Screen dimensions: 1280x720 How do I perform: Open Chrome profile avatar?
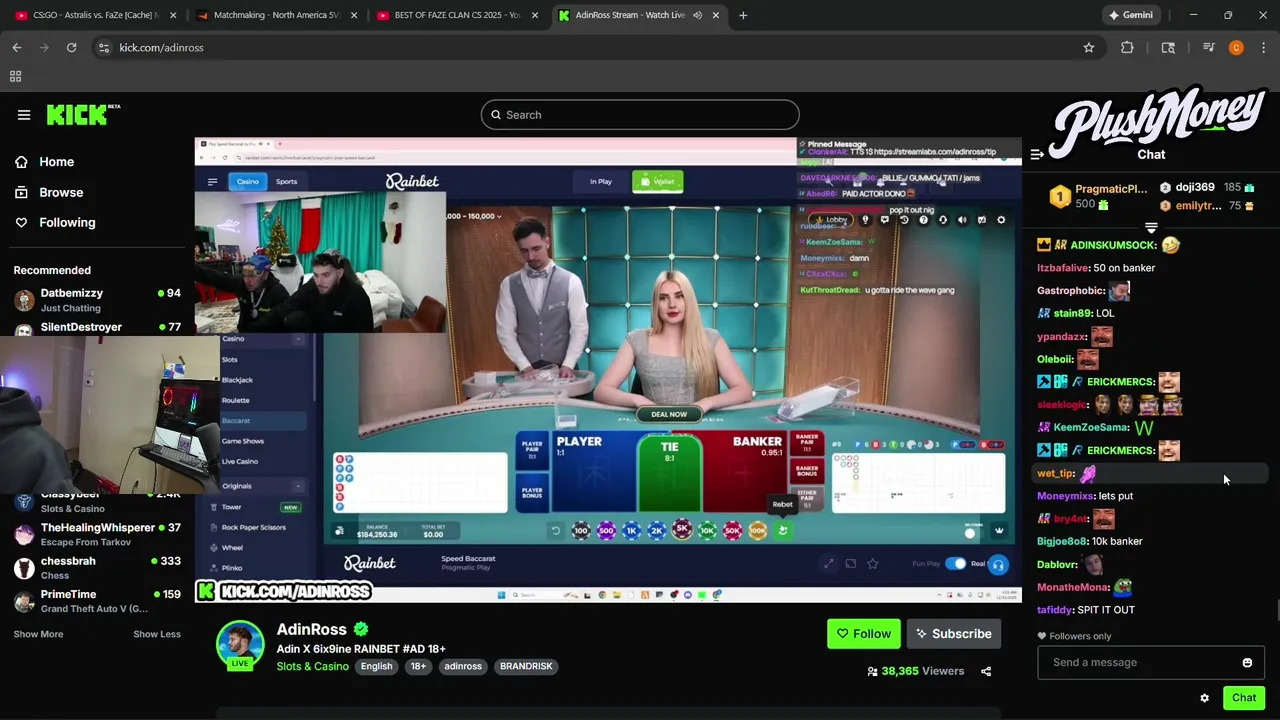[x=1236, y=47]
